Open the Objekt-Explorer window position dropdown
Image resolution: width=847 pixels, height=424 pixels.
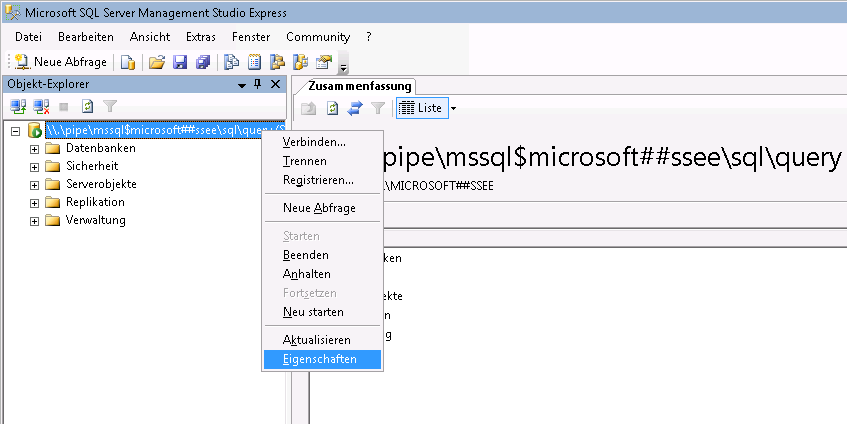[242, 85]
